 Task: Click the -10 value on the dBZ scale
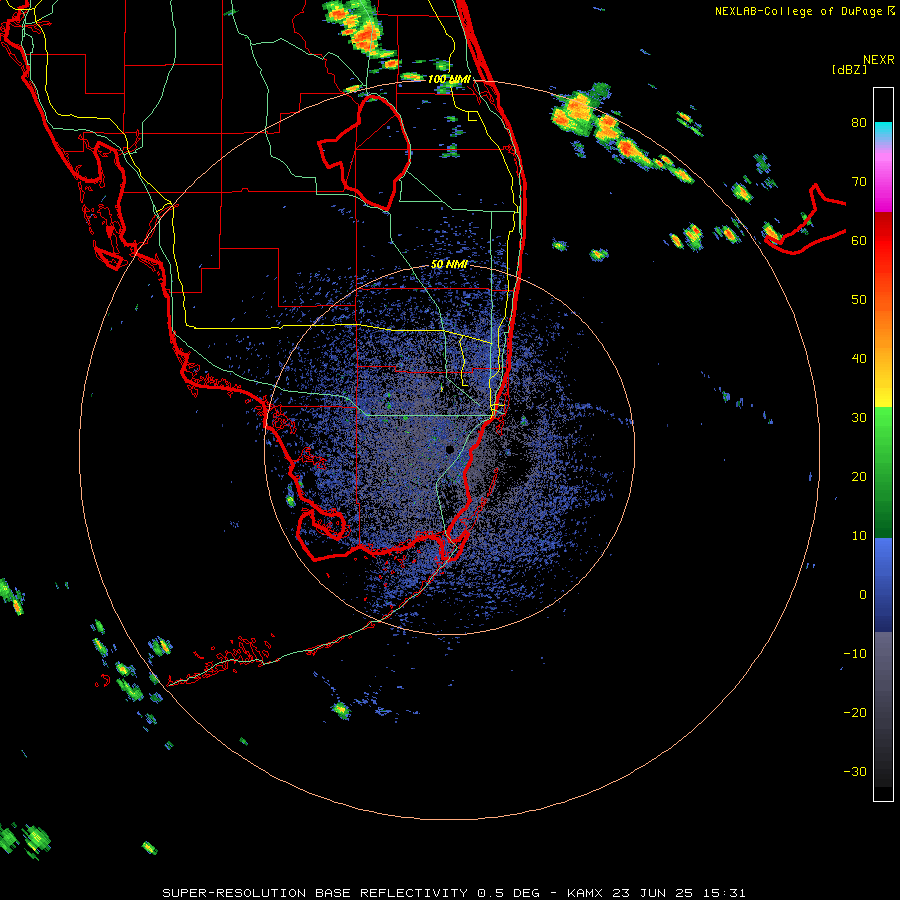tap(855, 654)
